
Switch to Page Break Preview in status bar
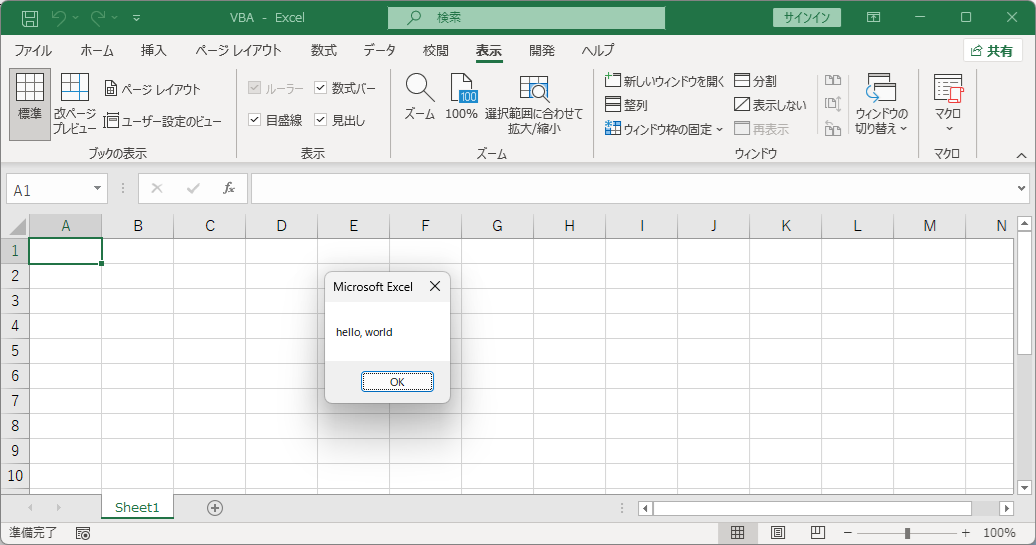817,532
